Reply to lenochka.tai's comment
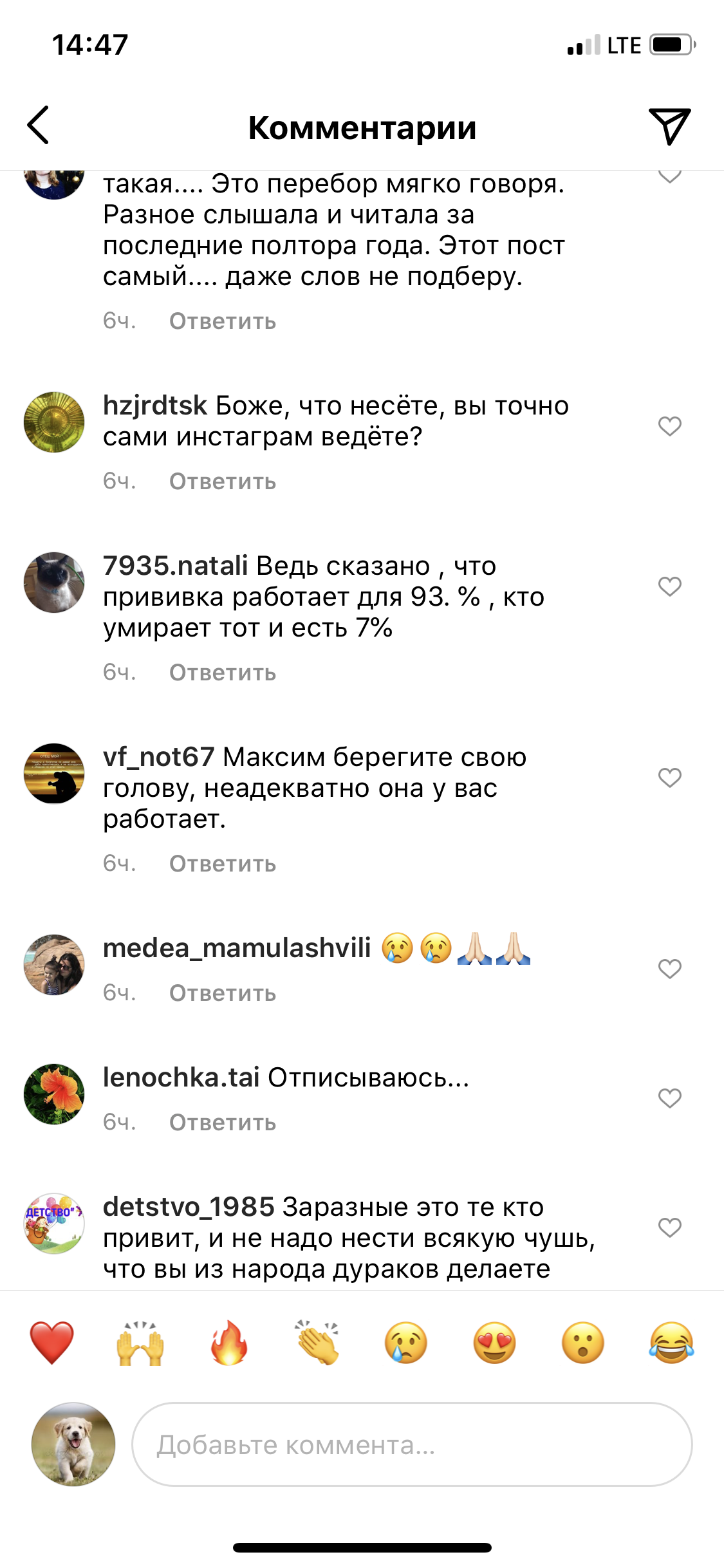Screen dimensions: 724x1568 [x=223, y=1123]
